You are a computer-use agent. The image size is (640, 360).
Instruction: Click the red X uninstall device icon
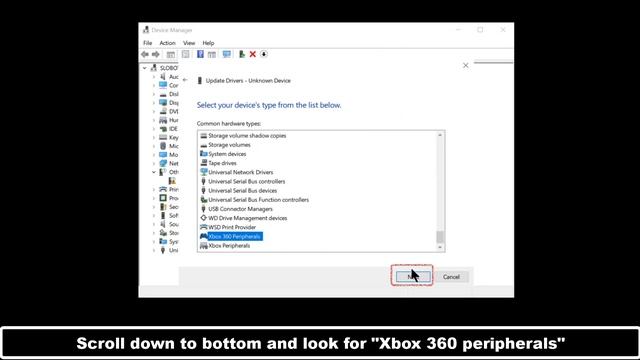point(253,54)
